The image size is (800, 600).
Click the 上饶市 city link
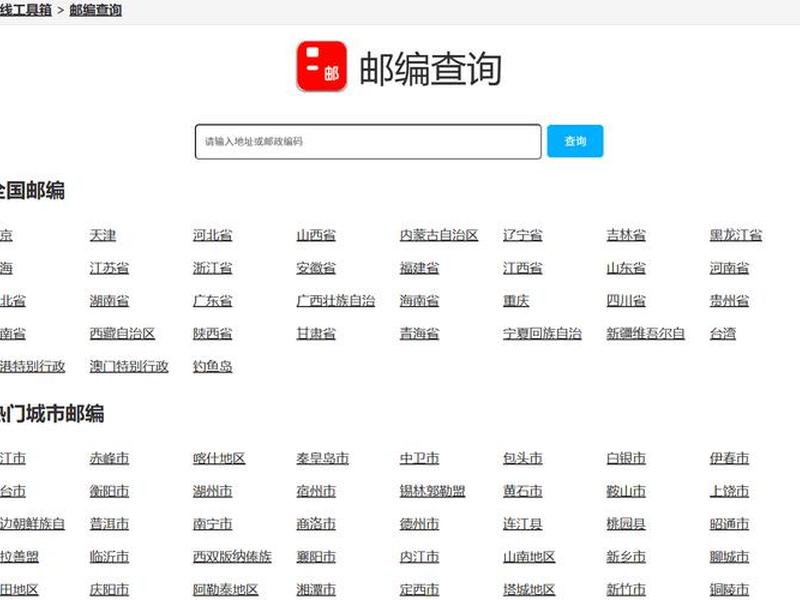coord(729,491)
